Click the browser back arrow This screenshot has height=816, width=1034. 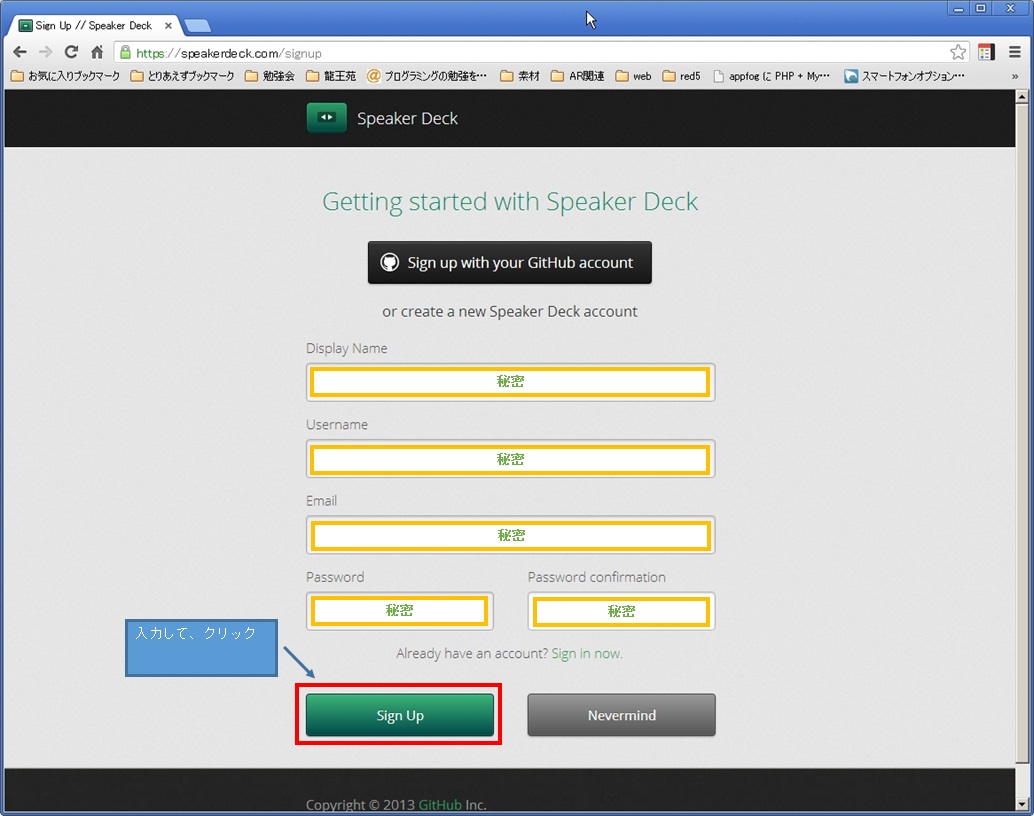(20, 52)
